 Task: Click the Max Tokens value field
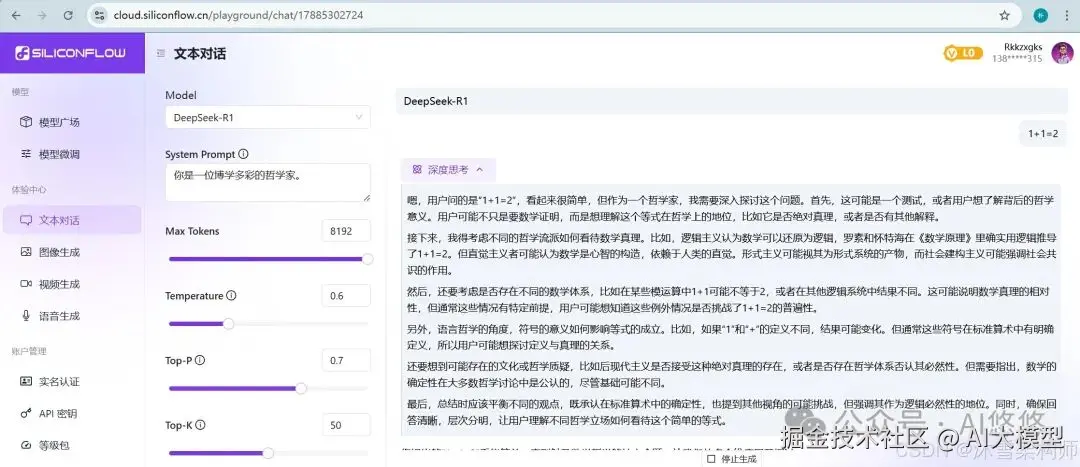click(346, 231)
